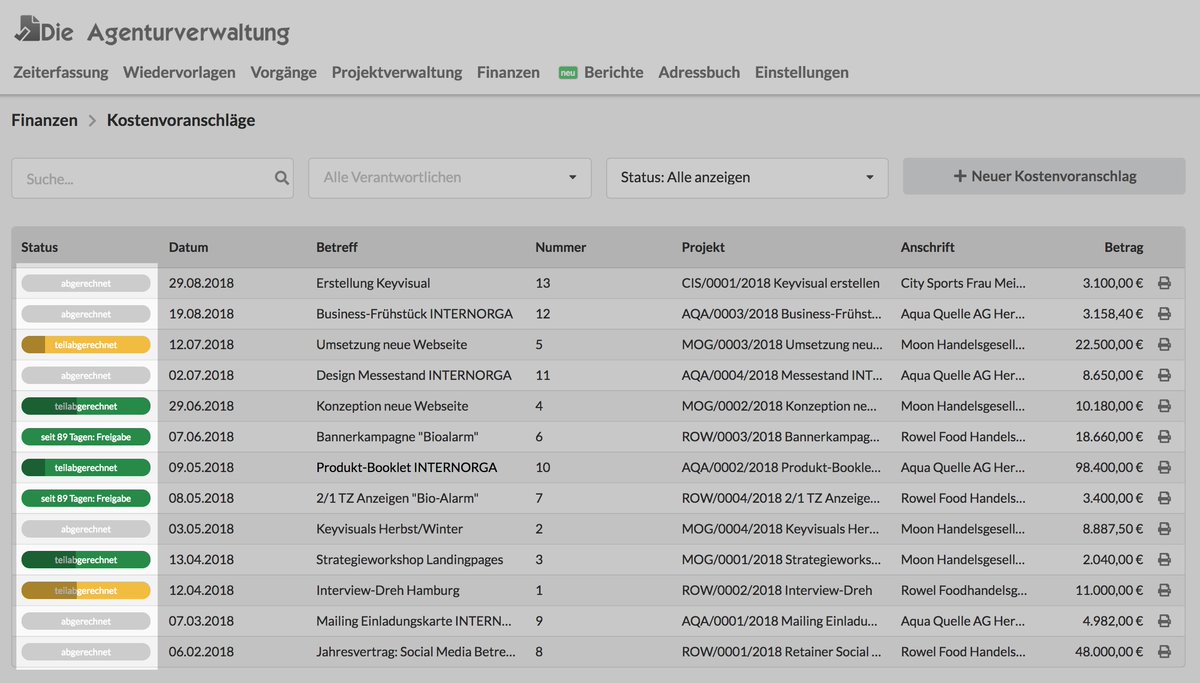Screen dimensions: 1200x683
Task: Open the Adressbuch menu
Action: [699, 72]
